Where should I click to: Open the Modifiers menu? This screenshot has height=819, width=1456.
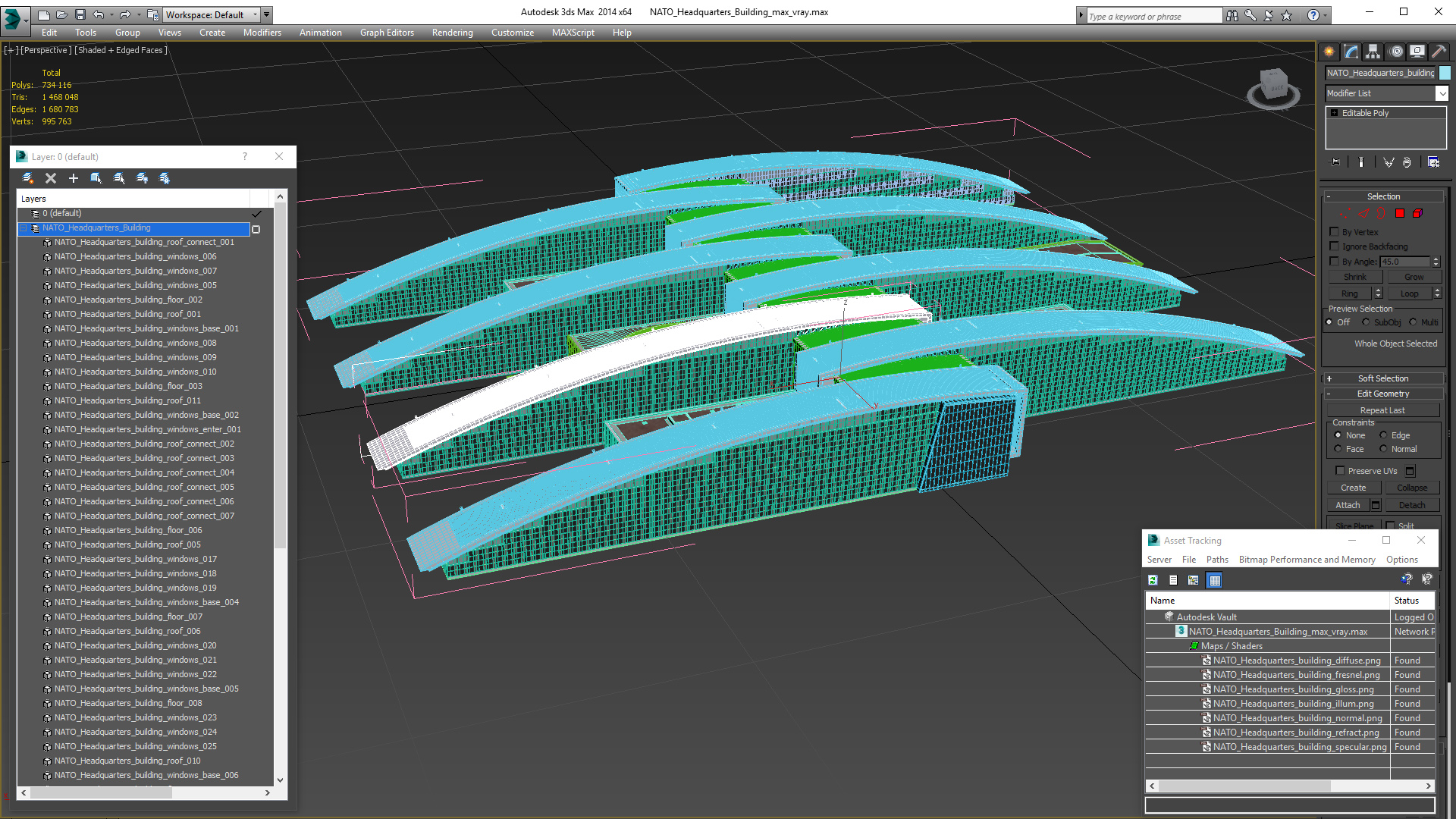pyautogui.click(x=262, y=33)
